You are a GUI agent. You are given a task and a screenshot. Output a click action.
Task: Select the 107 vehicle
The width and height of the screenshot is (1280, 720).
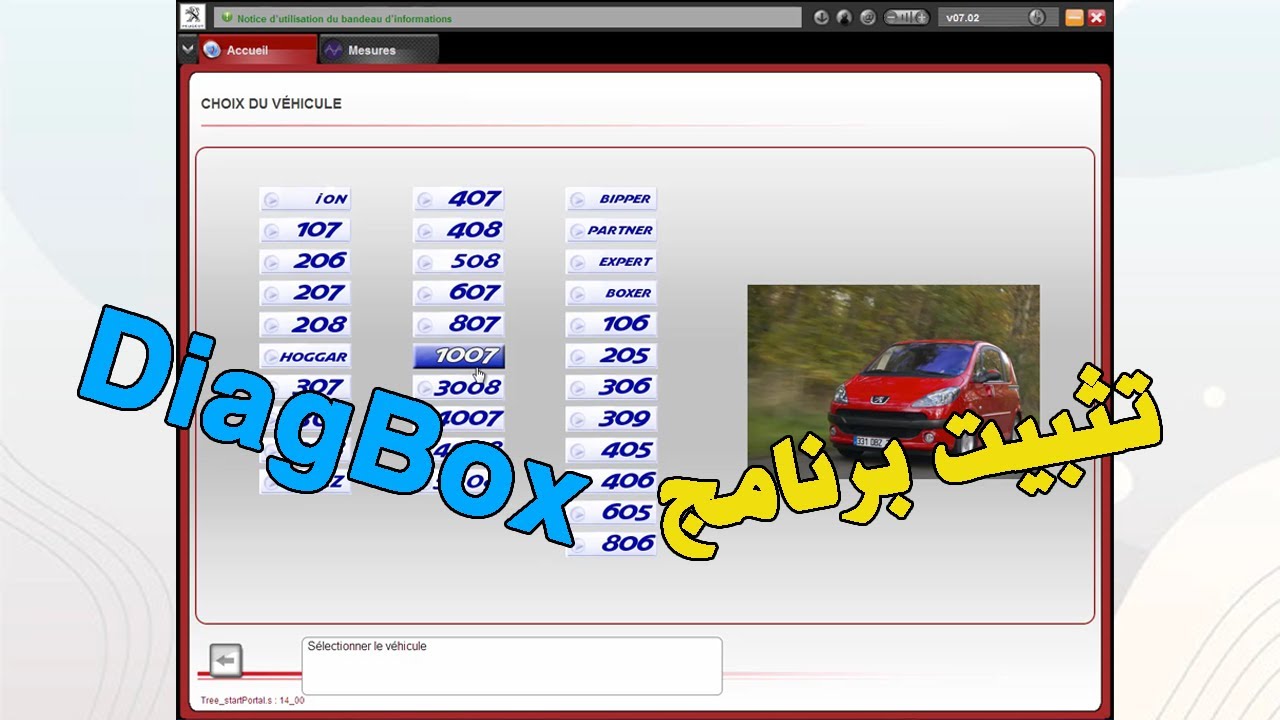pyautogui.click(x=305, y=230)
